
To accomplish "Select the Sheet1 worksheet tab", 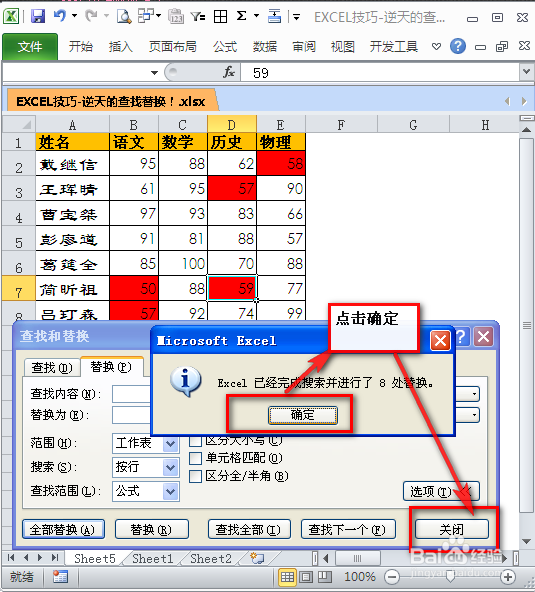I will (153, 558).
